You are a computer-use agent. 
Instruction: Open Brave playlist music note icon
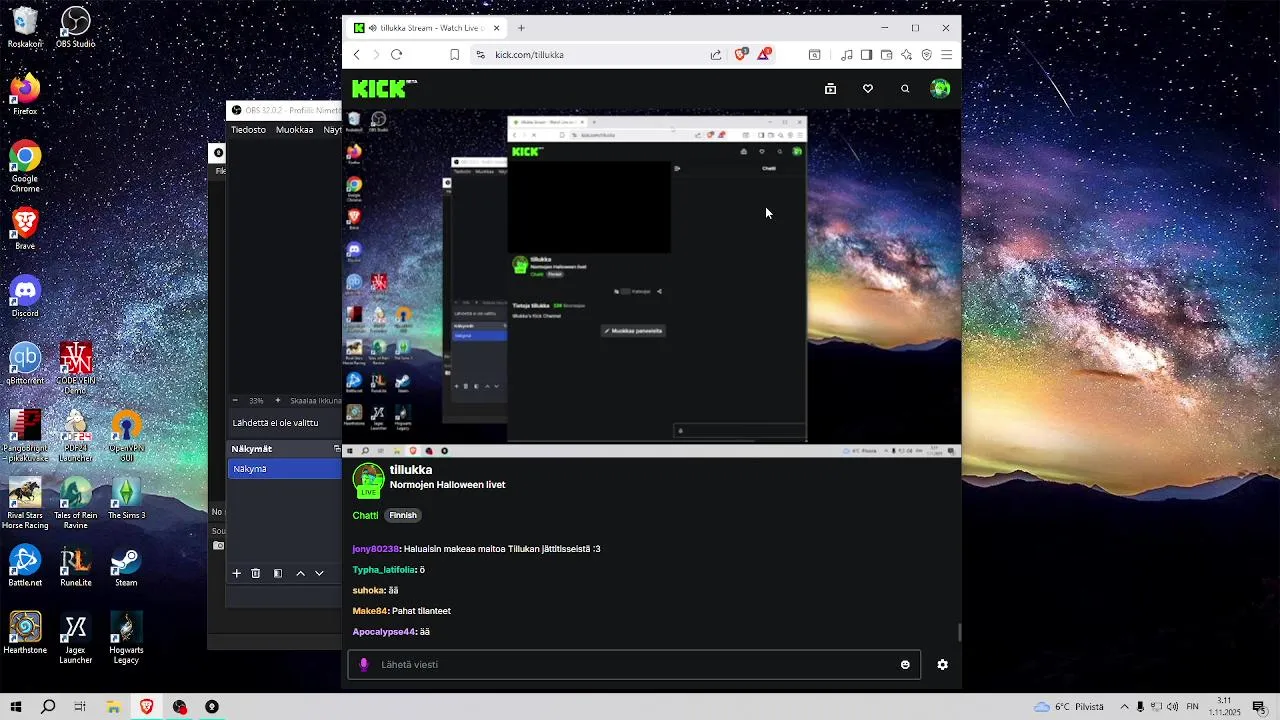(847, 55)
